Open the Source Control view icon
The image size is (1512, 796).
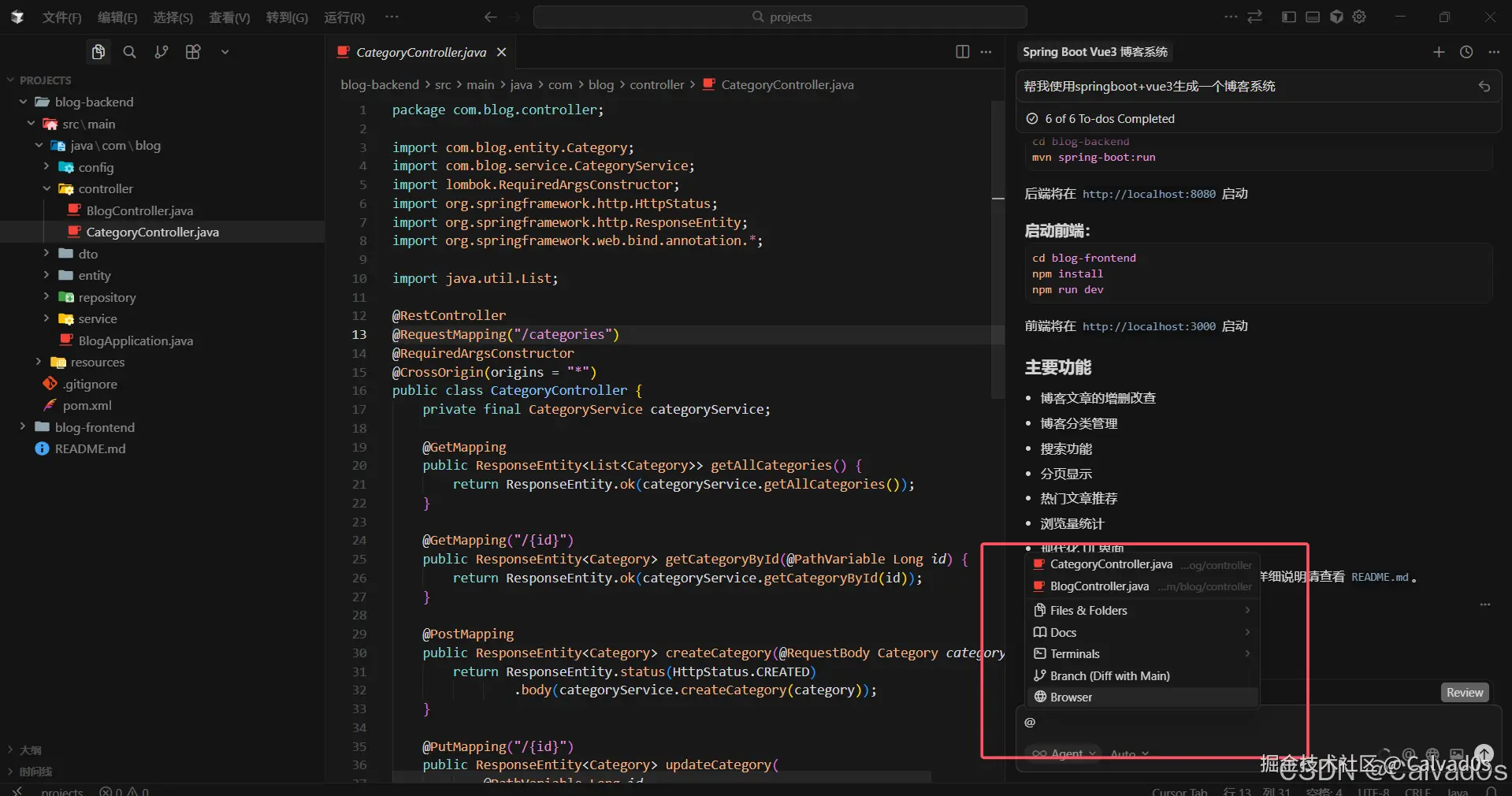click(x=162, y=52)
